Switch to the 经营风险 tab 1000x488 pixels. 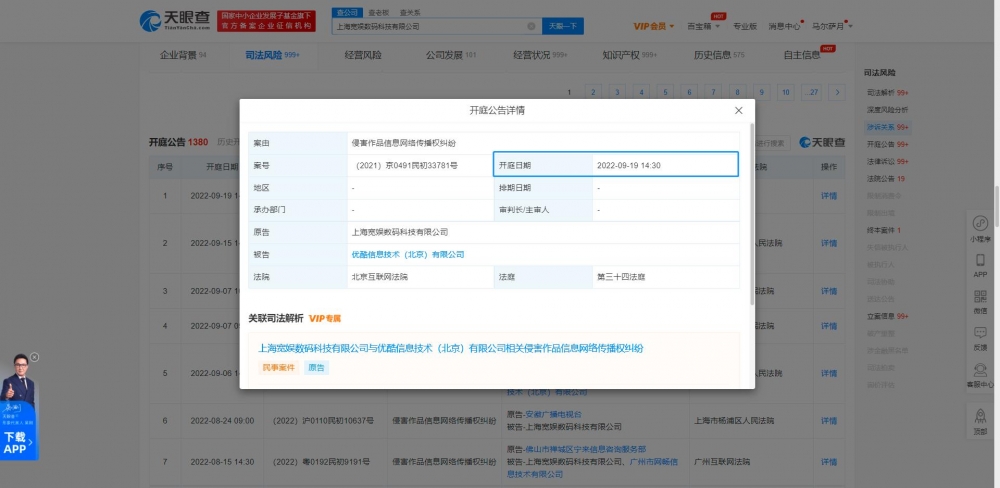point(363,55)
